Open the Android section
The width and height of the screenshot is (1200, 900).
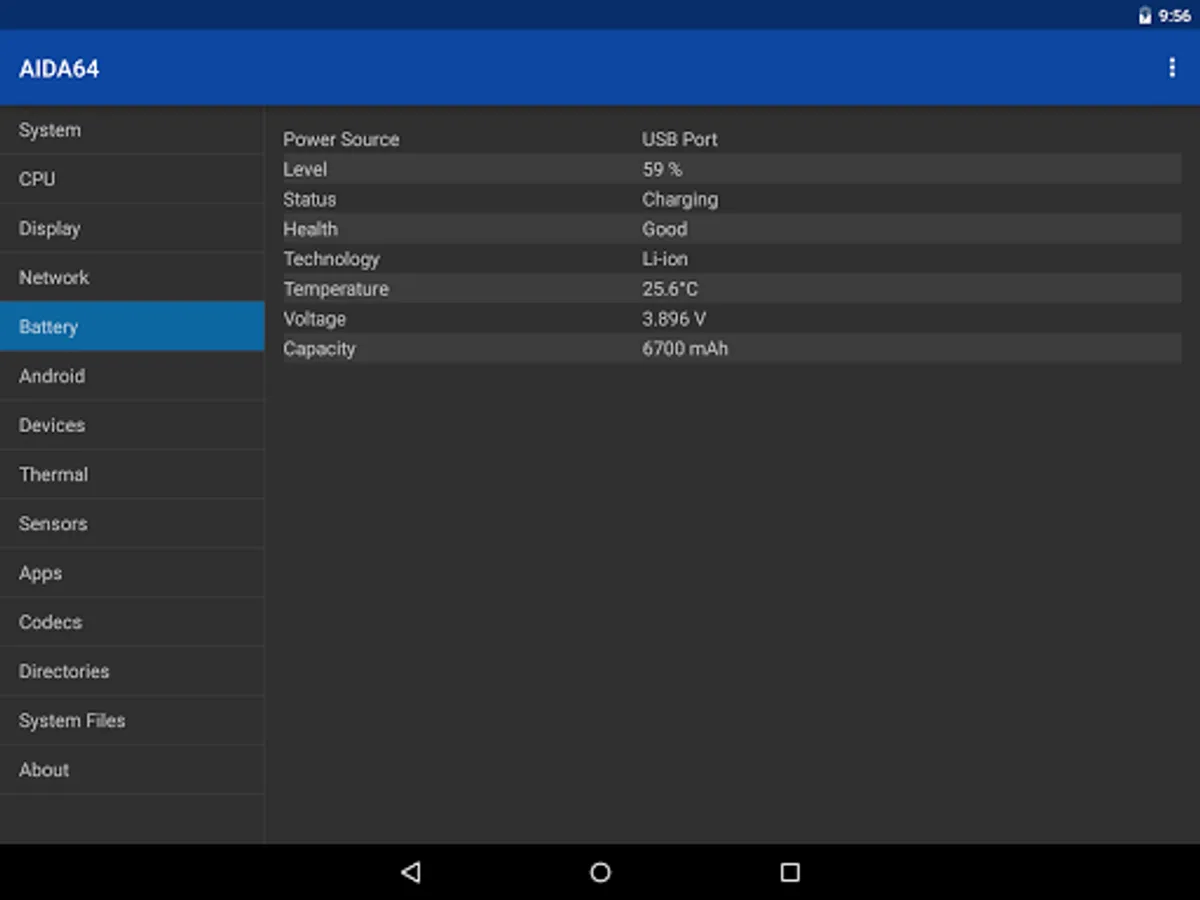tap(132, 376)
